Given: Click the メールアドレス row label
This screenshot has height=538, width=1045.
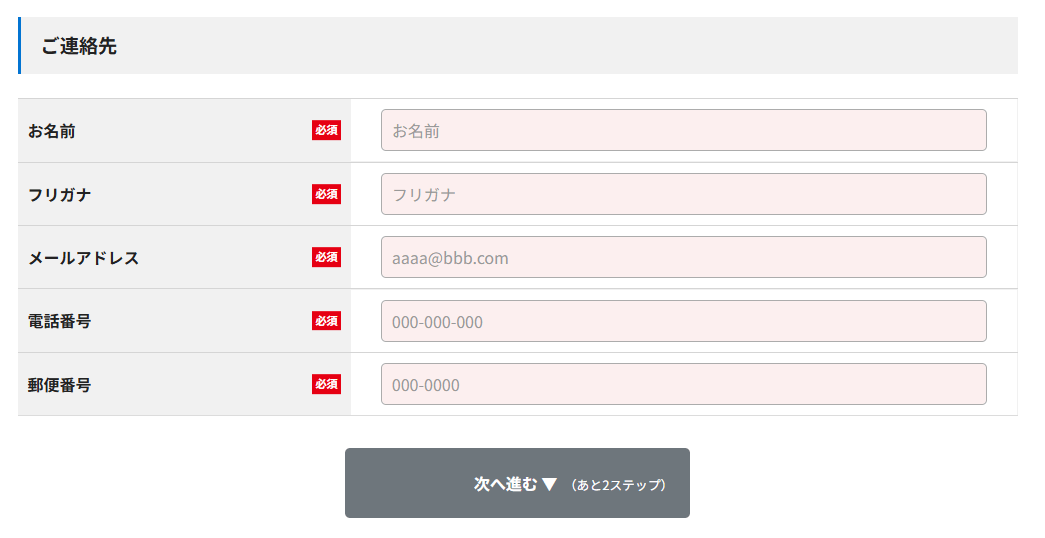Looking at the screenshot, I should (x=84, y=258).
